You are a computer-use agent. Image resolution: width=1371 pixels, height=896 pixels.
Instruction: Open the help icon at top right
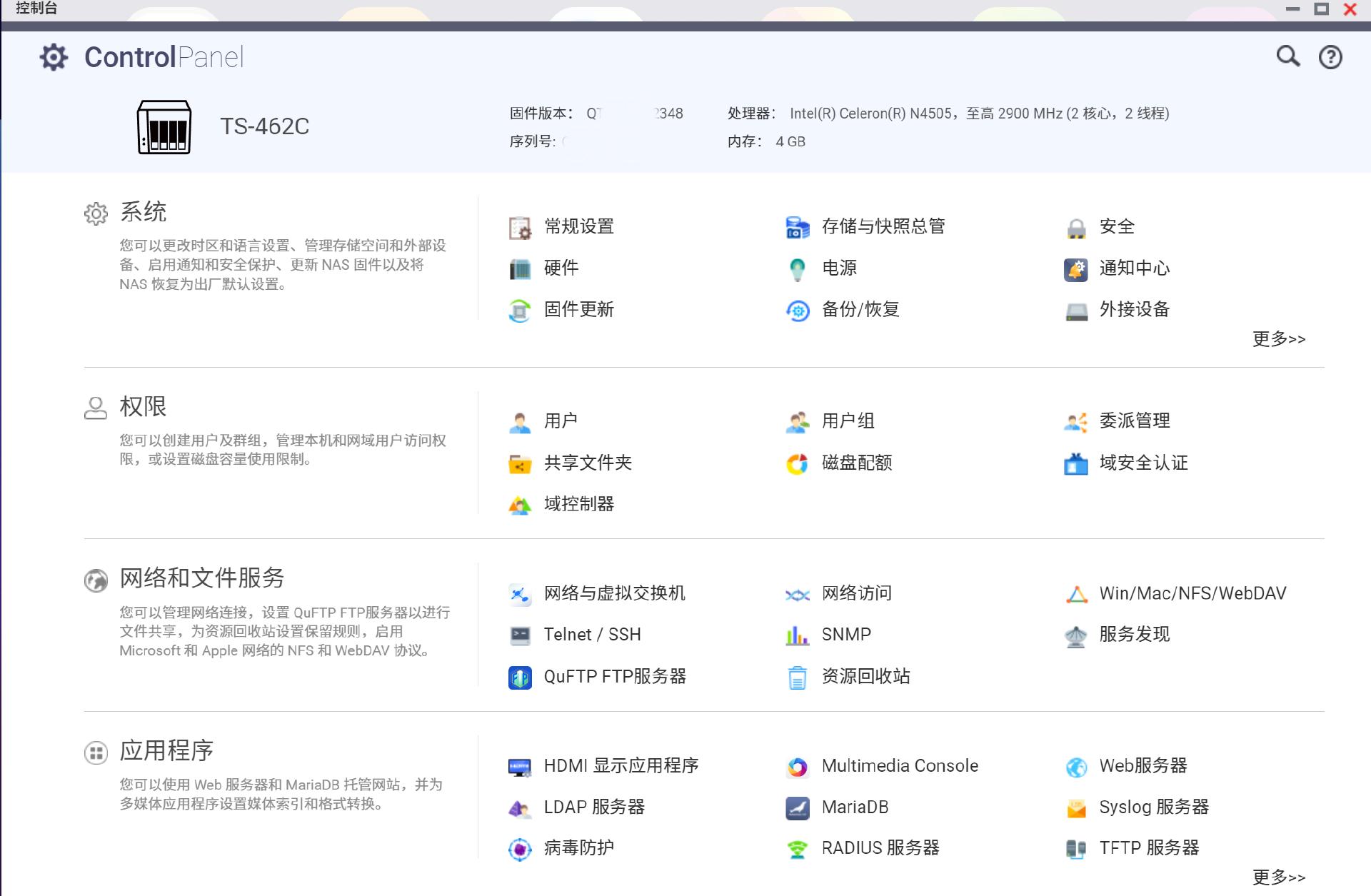[1329, 55]
